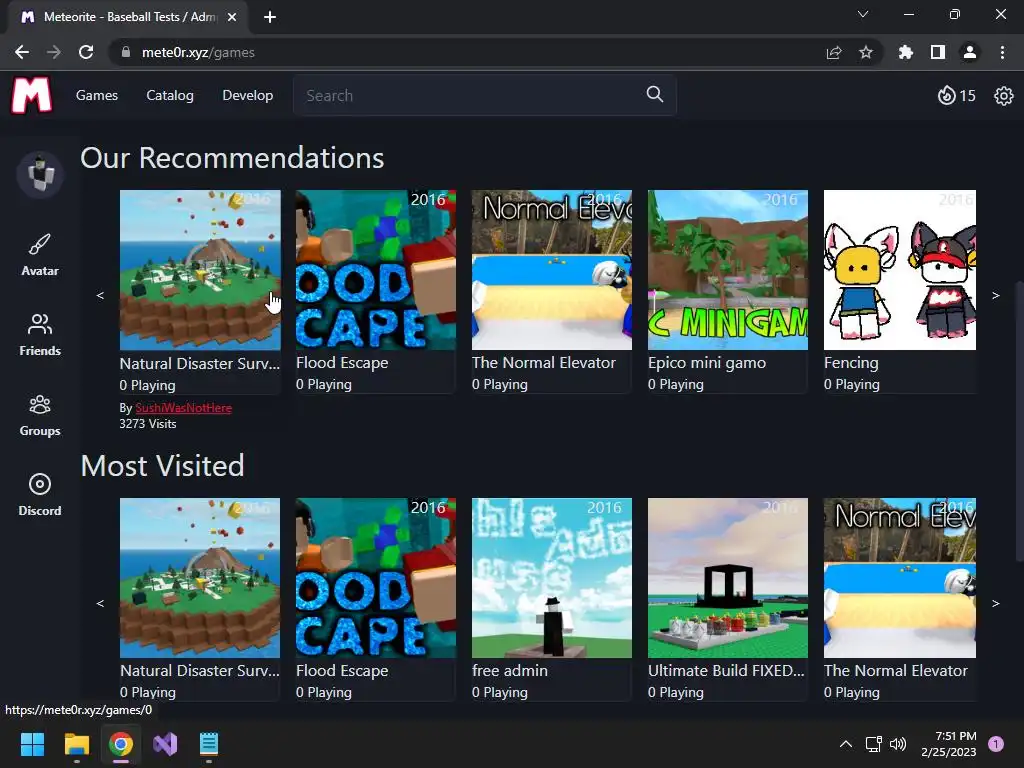Open the settings gear icon

[x=1003, y=96]
